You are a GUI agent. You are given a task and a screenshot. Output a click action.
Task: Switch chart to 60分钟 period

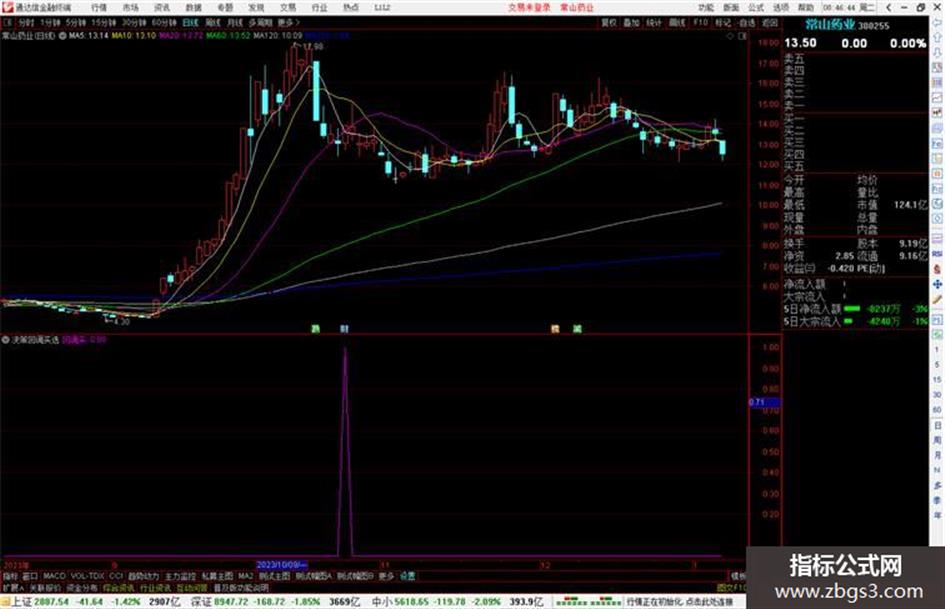coord(164,22)
